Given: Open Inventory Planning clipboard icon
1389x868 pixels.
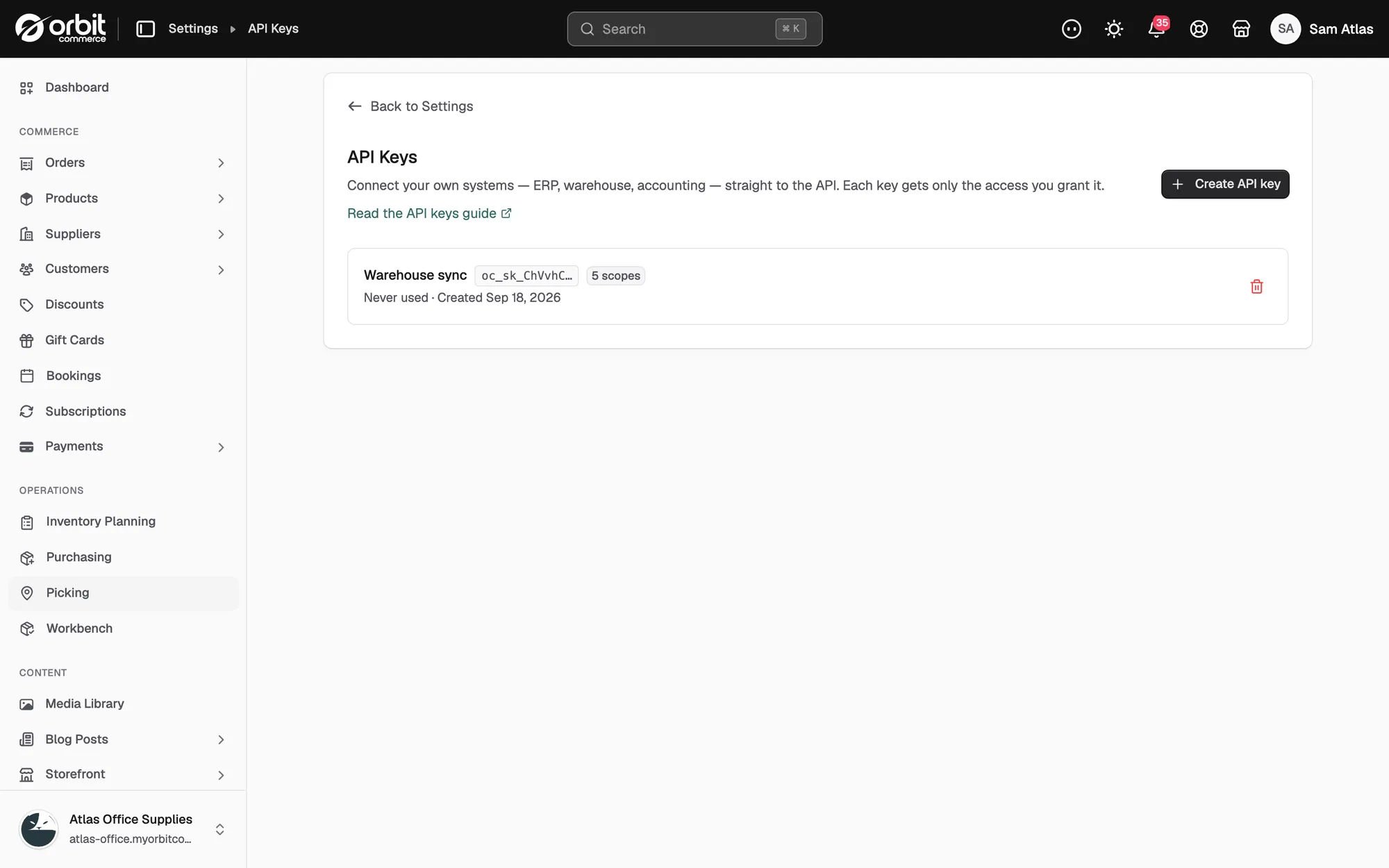Looking at the screenshot, I should coord(26,522).
